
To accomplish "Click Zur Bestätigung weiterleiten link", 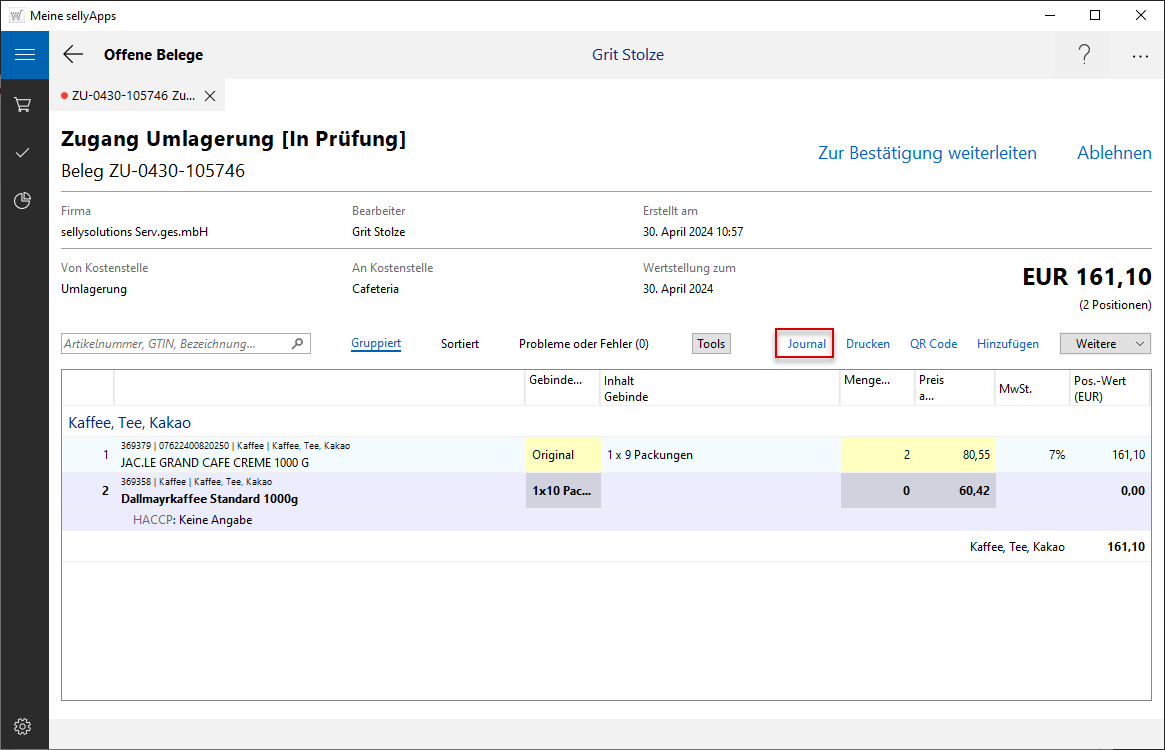I will click(927, 153).
